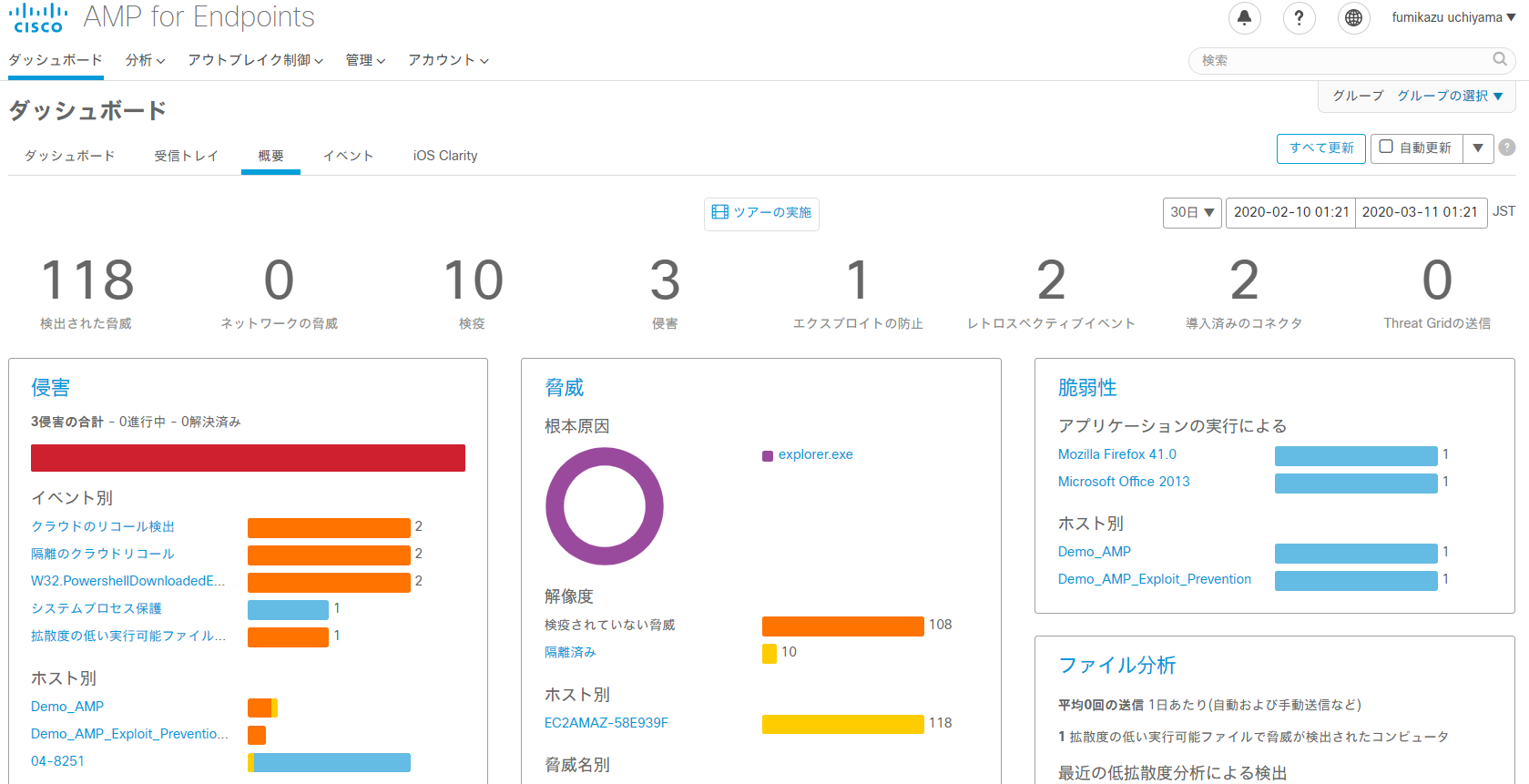Screen dimensions: 1529x784
Task: Open the クラウドのリコール検出 link
Action: coord(103,526)
